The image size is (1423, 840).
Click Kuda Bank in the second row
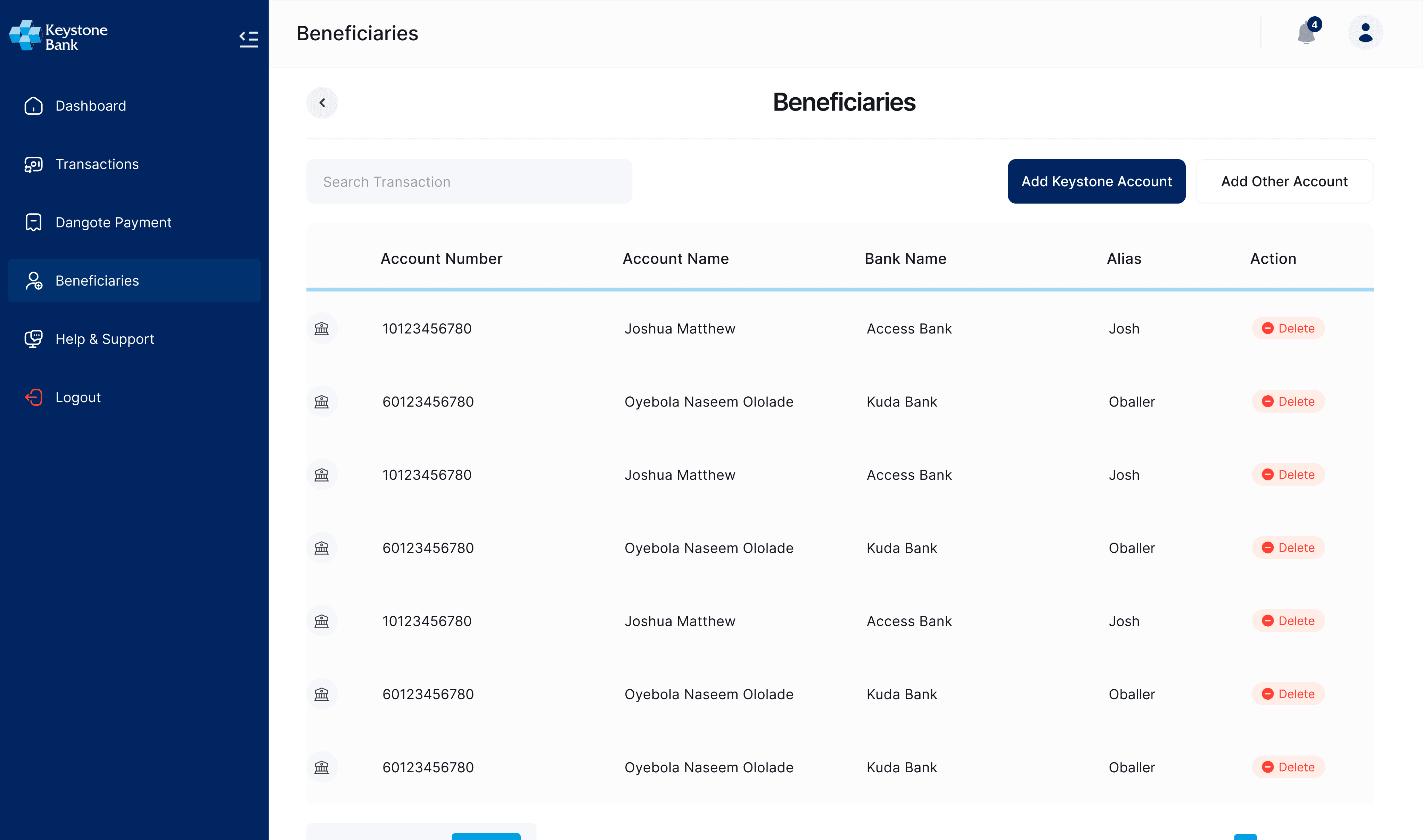[902, 401]
